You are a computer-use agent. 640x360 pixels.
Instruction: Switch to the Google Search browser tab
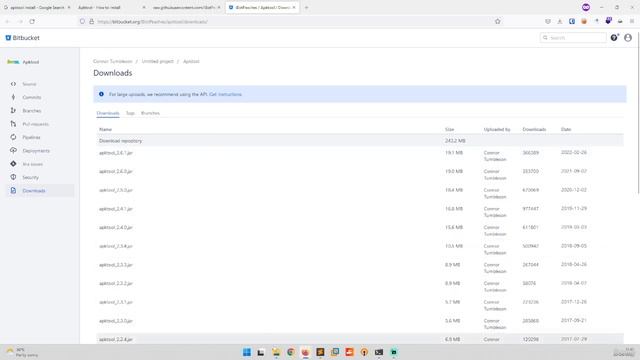click(37, 7)
